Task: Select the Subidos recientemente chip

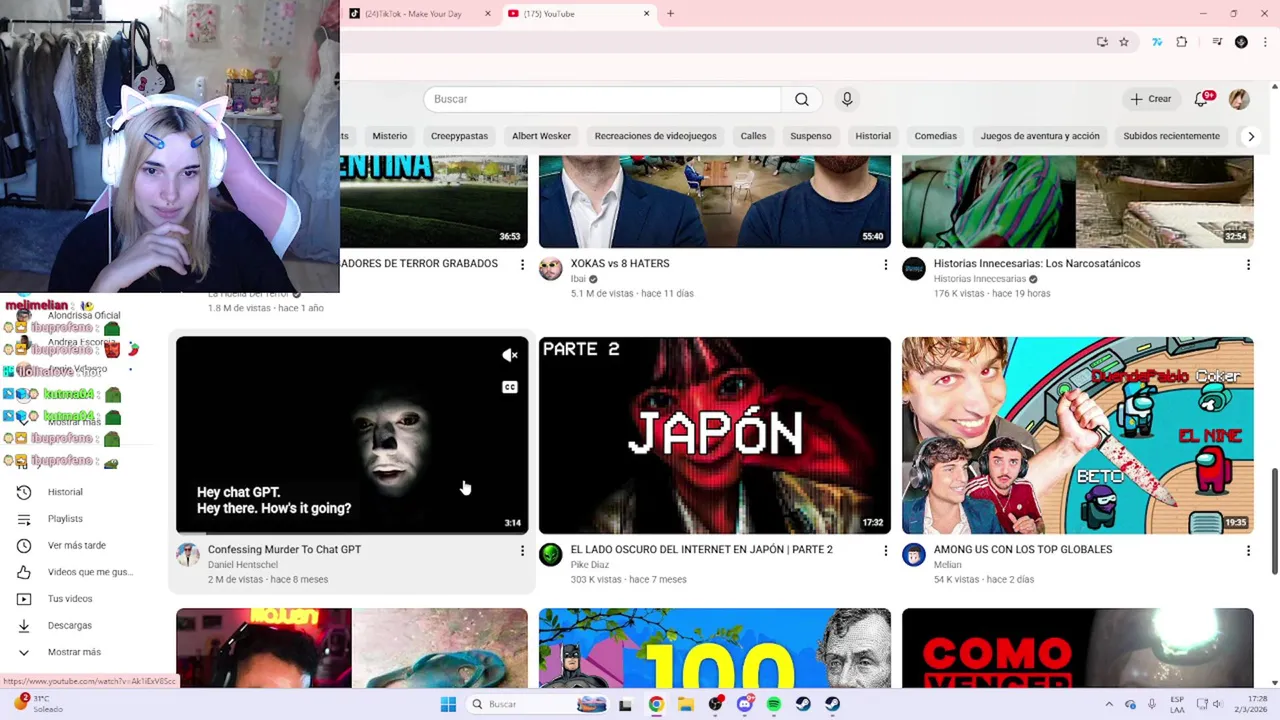Action: pyautogui.click(x=1171, y=136)
